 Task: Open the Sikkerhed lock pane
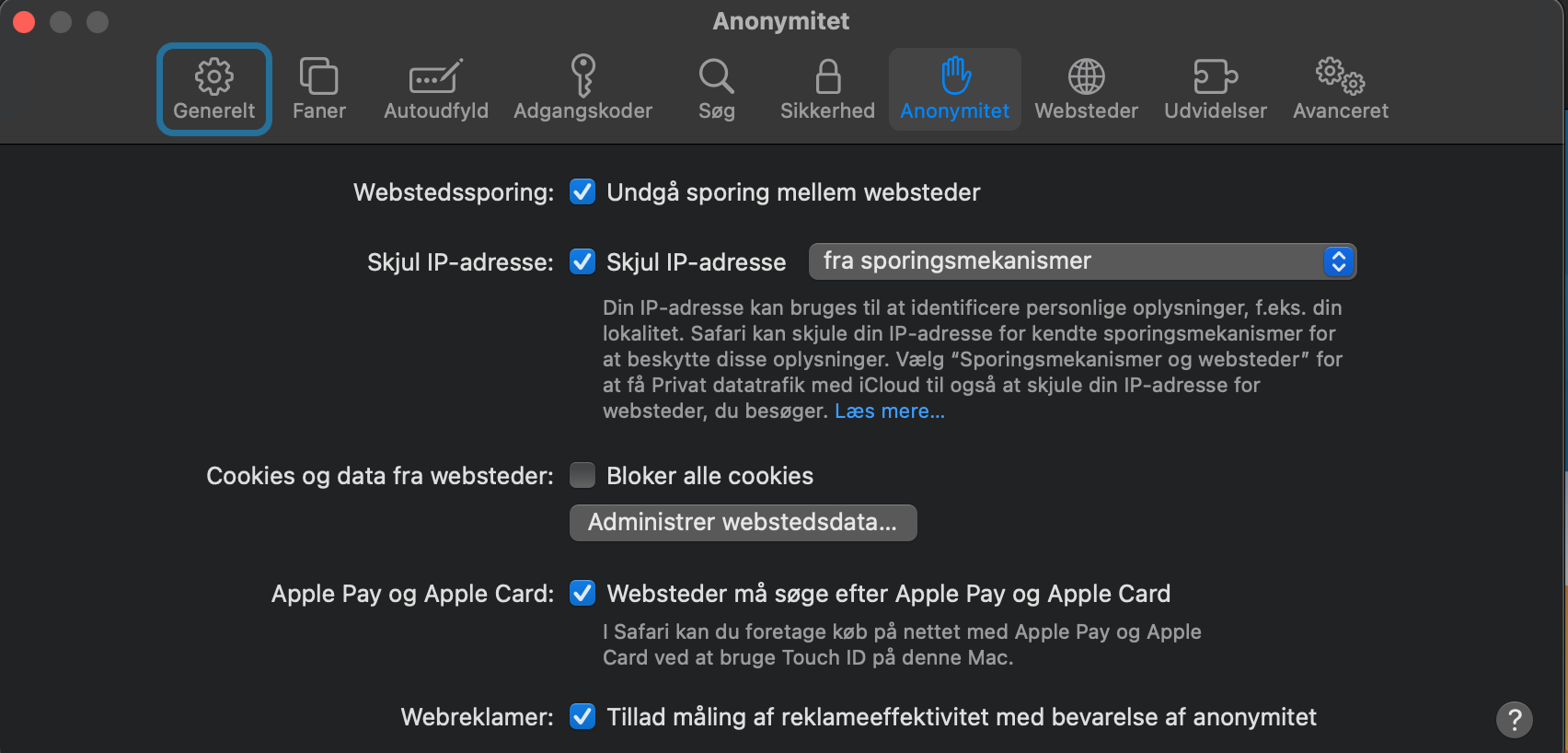point(827,89)
